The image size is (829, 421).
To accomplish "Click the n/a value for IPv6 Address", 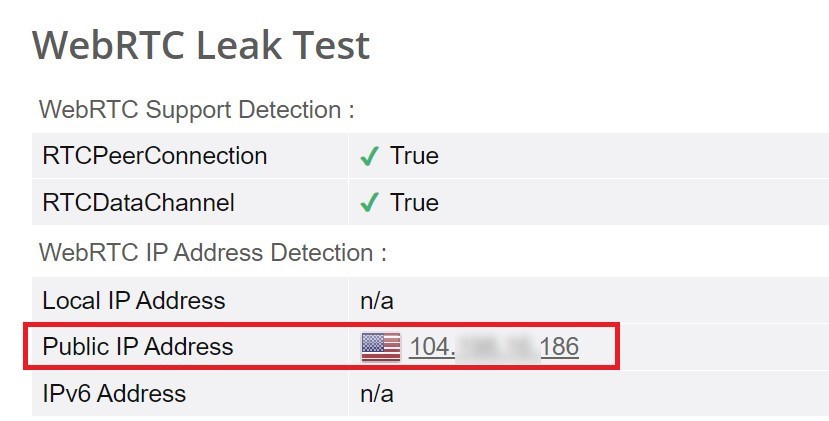I will (x=377, y=394).
